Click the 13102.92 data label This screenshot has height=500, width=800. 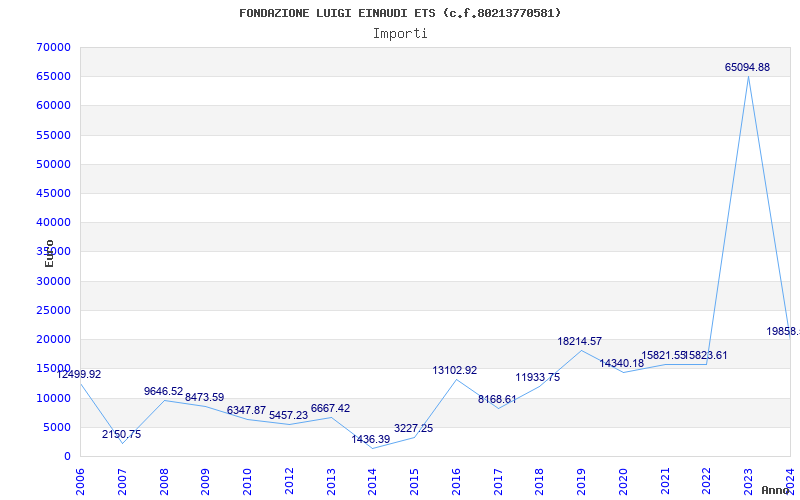(455, 370)
